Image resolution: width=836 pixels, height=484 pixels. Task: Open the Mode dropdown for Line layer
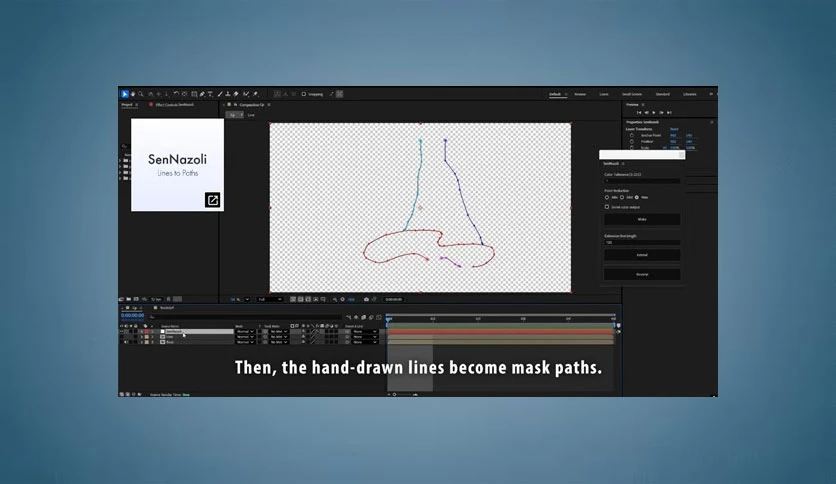pyautogui.click(x=245, y=337)
